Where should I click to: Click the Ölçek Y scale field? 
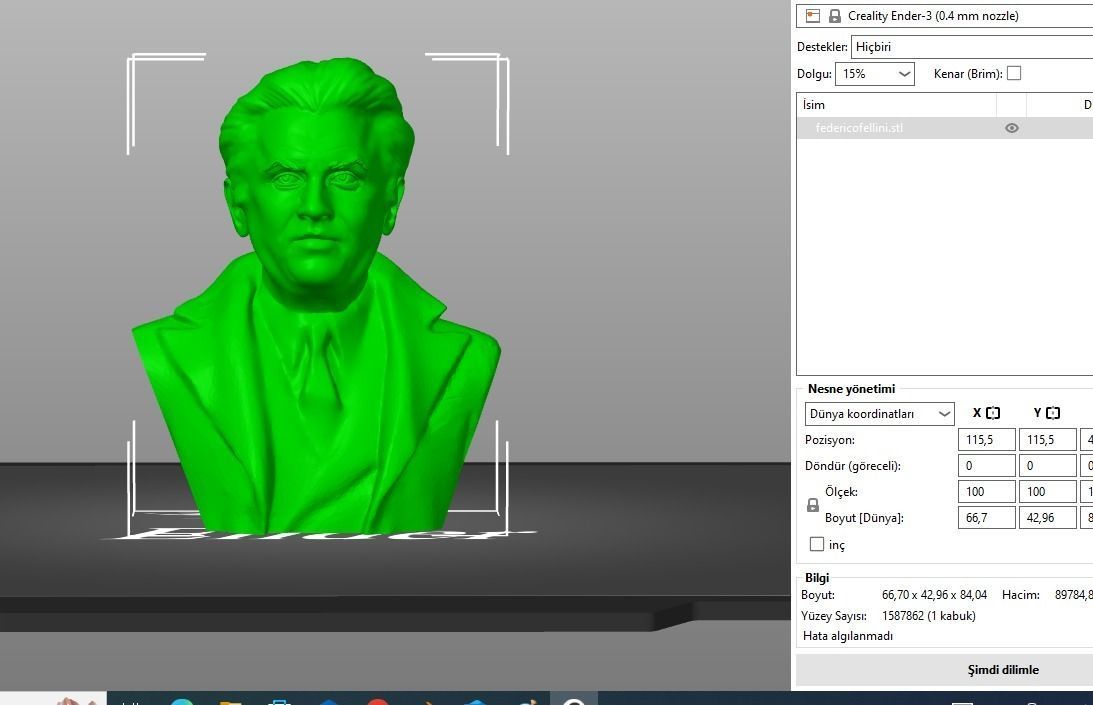(1047, 492)
